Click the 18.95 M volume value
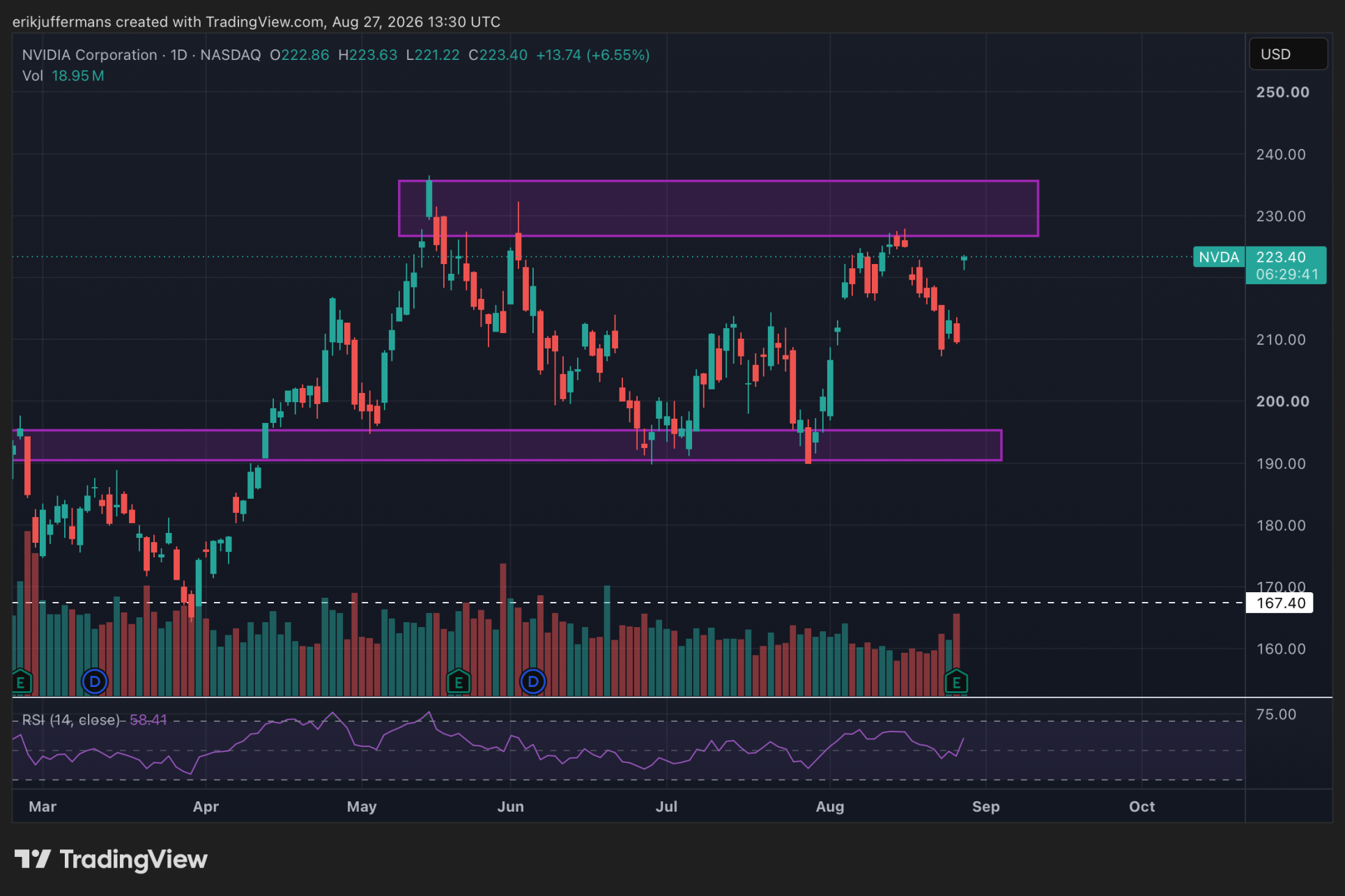1345x896 pixels. tap(78, 75)
